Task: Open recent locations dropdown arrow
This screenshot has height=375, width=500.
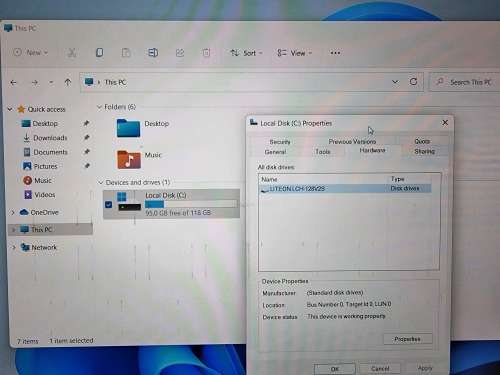Action: tap(51, 82)
